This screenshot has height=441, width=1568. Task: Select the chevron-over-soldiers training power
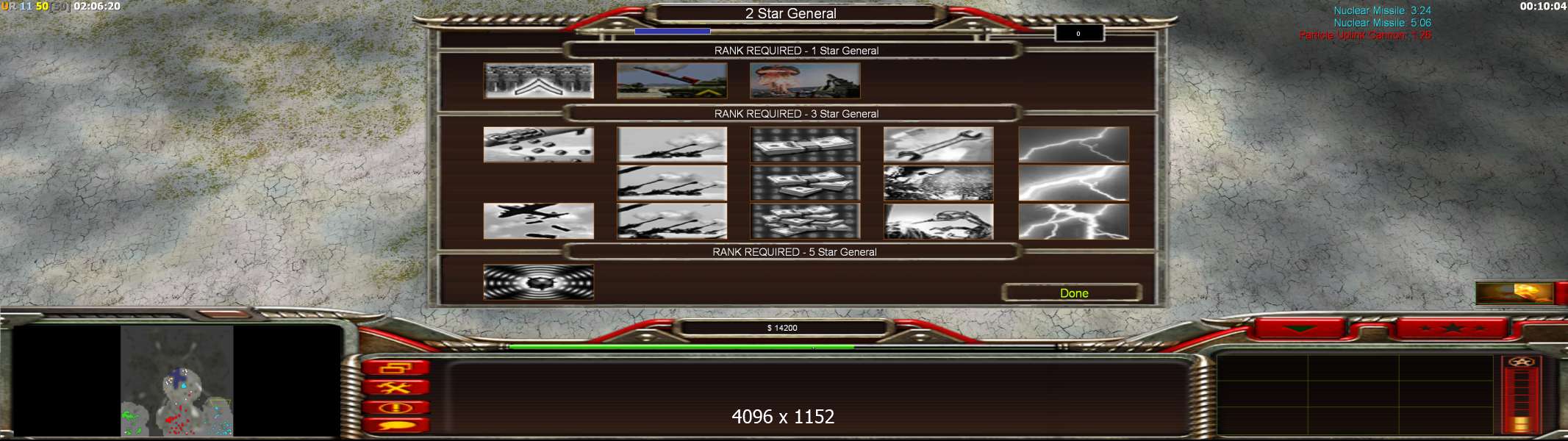point(538,81)
